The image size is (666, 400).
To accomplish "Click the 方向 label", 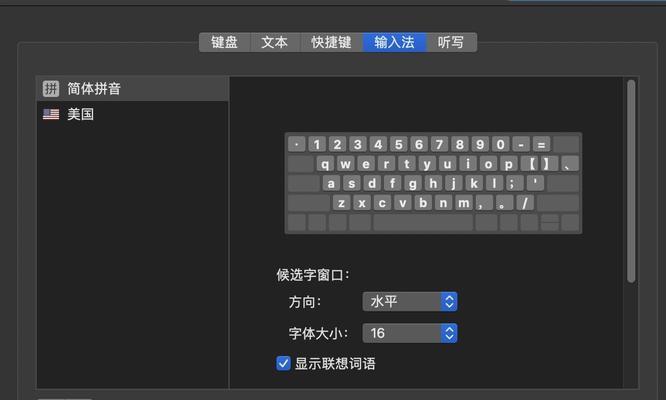I will click(x=305, y=302).
